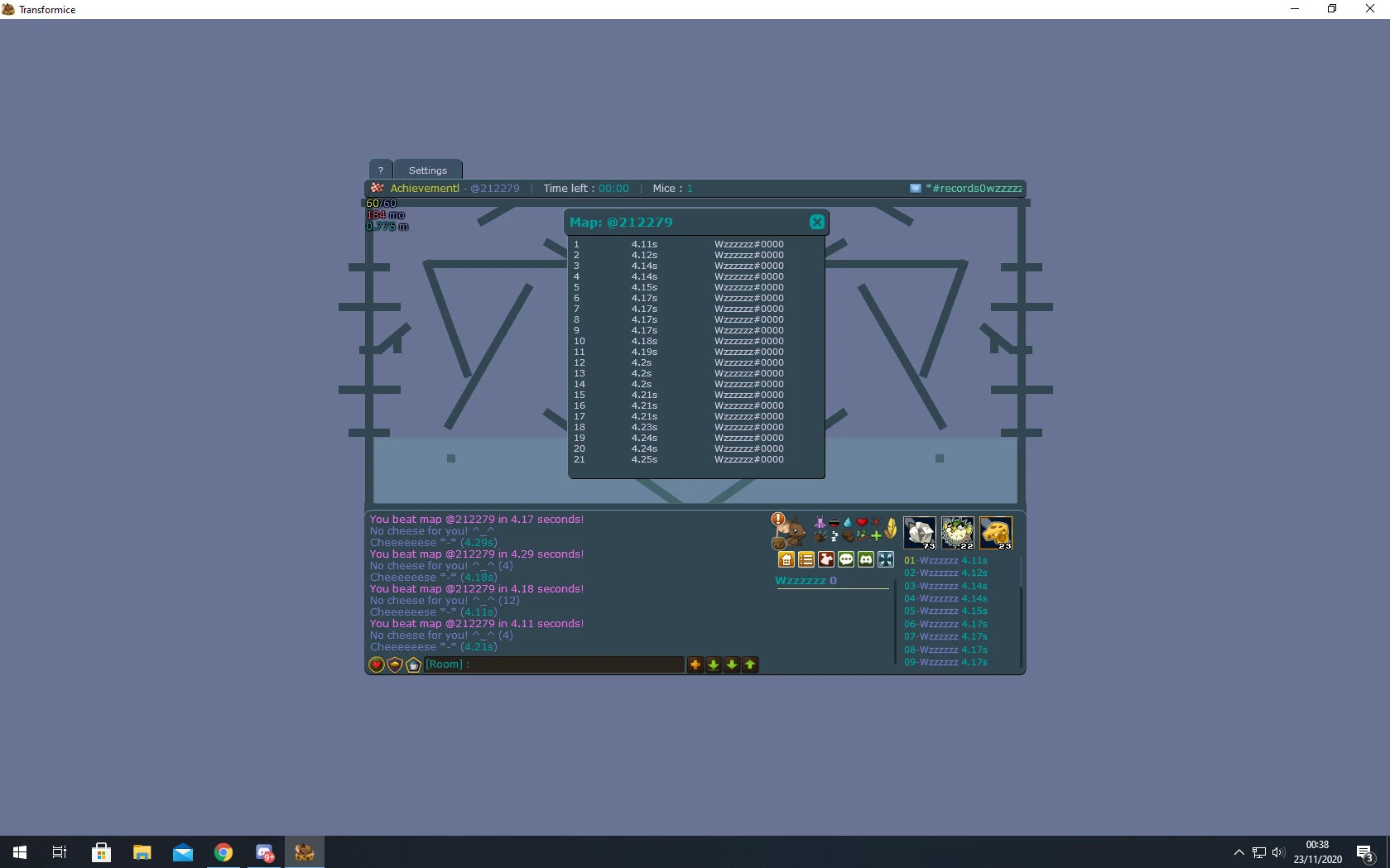Click the green up arrow by chat
Image resolution: width=1390 pixels, height=868 pixels.
pos(750,664)
